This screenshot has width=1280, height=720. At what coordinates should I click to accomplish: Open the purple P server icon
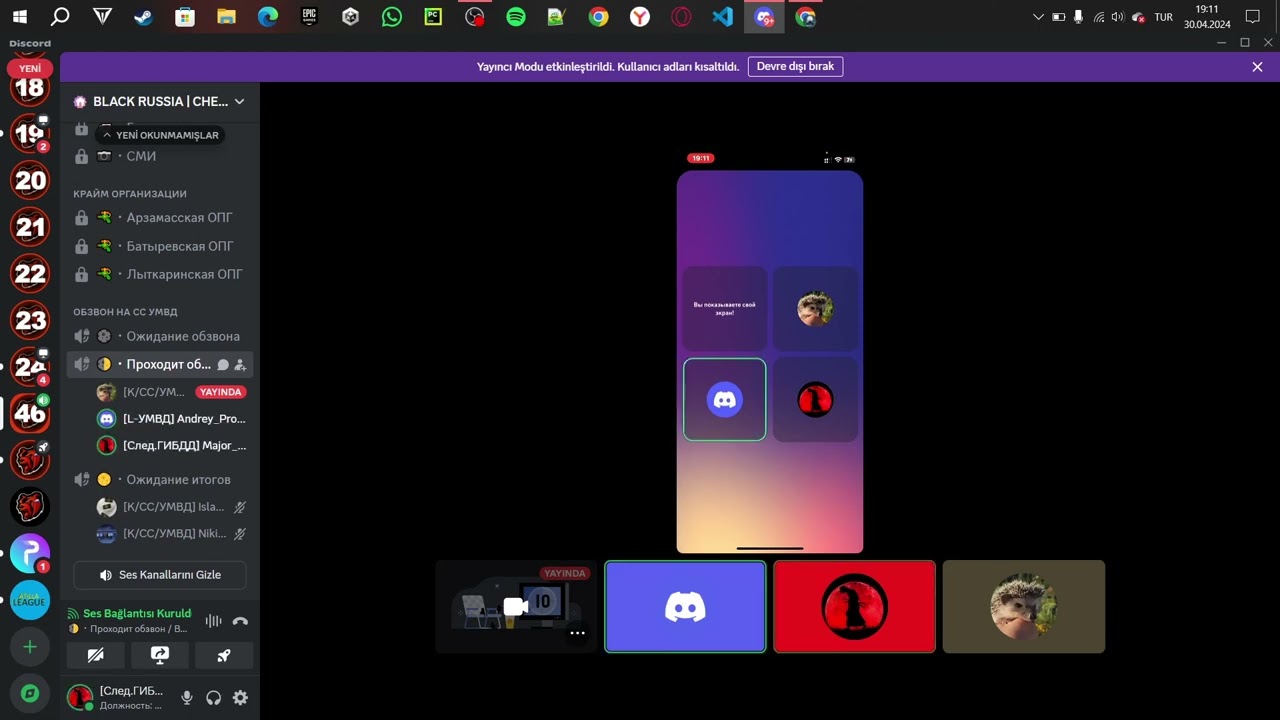tap(30, 553)
